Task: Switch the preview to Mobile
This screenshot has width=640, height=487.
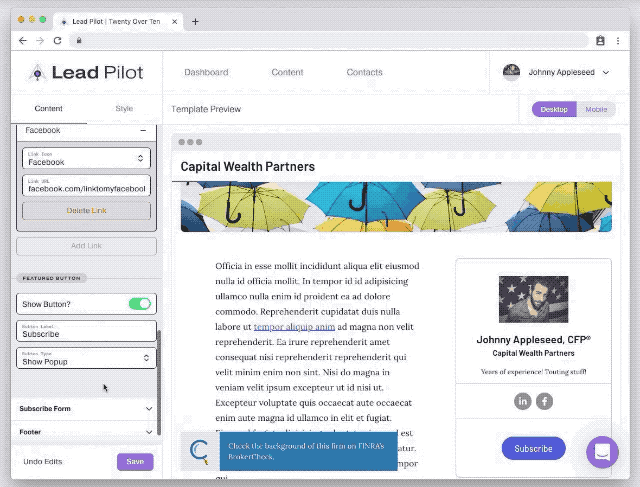Action: coord(596,109)
